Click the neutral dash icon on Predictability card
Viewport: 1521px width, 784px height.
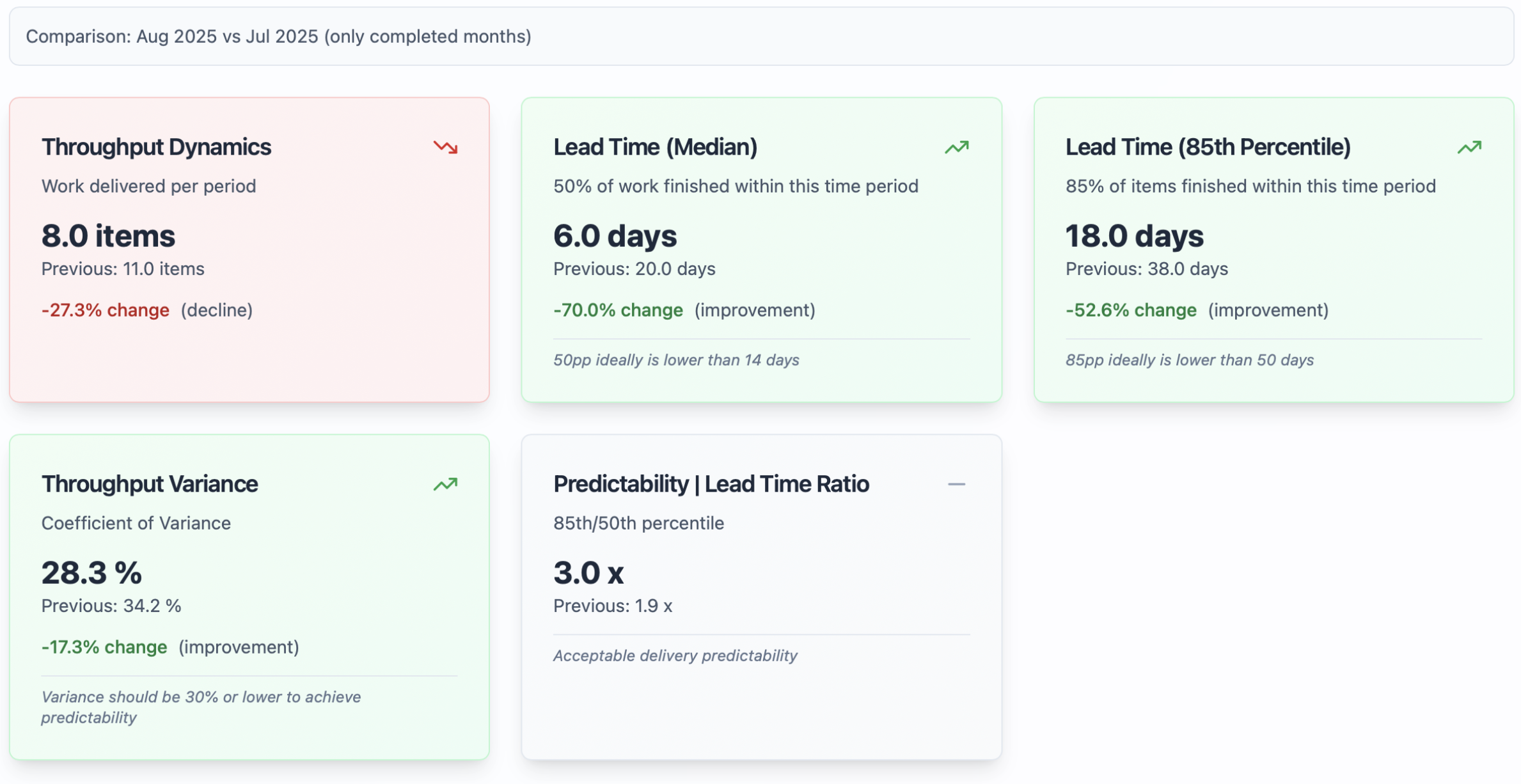pyautogui.click(x=956, y=485)
